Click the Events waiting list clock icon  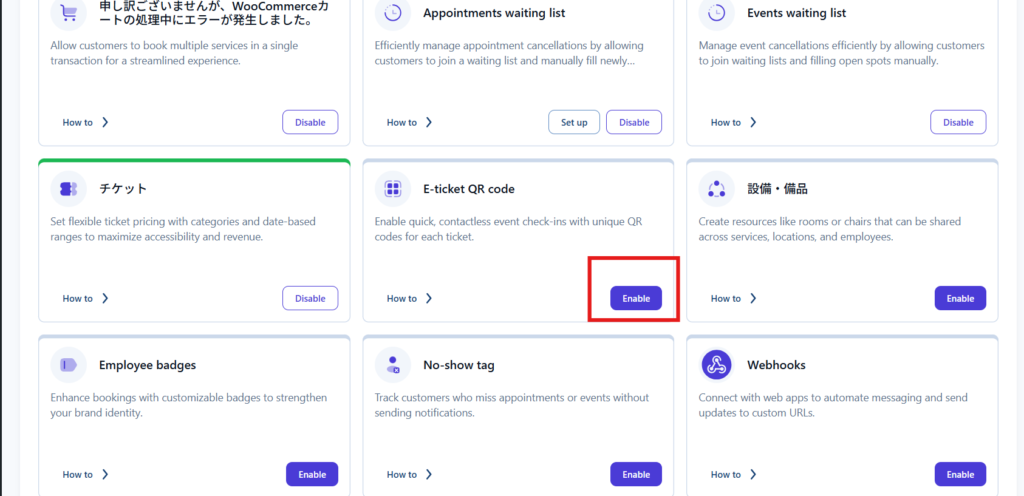[717, 13]
